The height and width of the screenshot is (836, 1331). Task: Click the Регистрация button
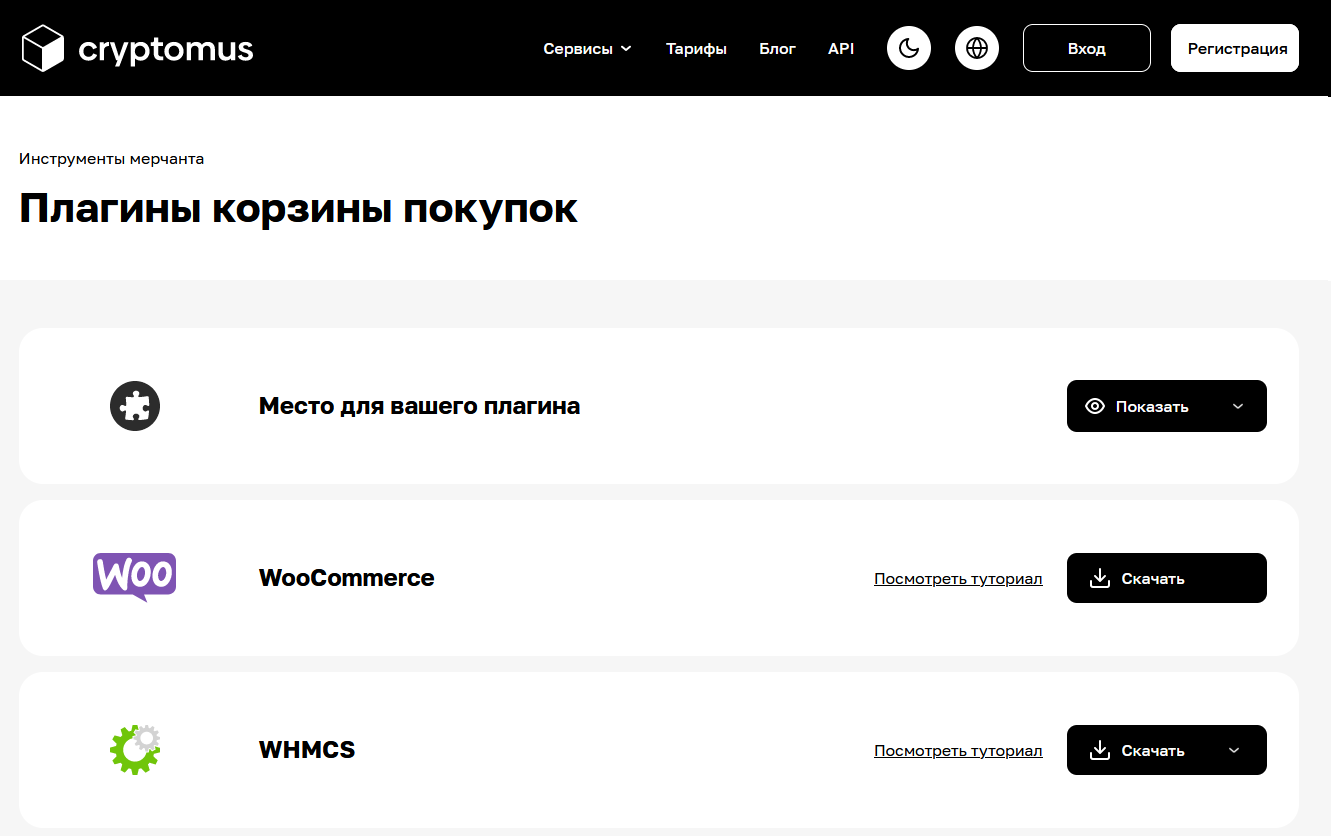pyautogui.click(x=1235, y=48)
